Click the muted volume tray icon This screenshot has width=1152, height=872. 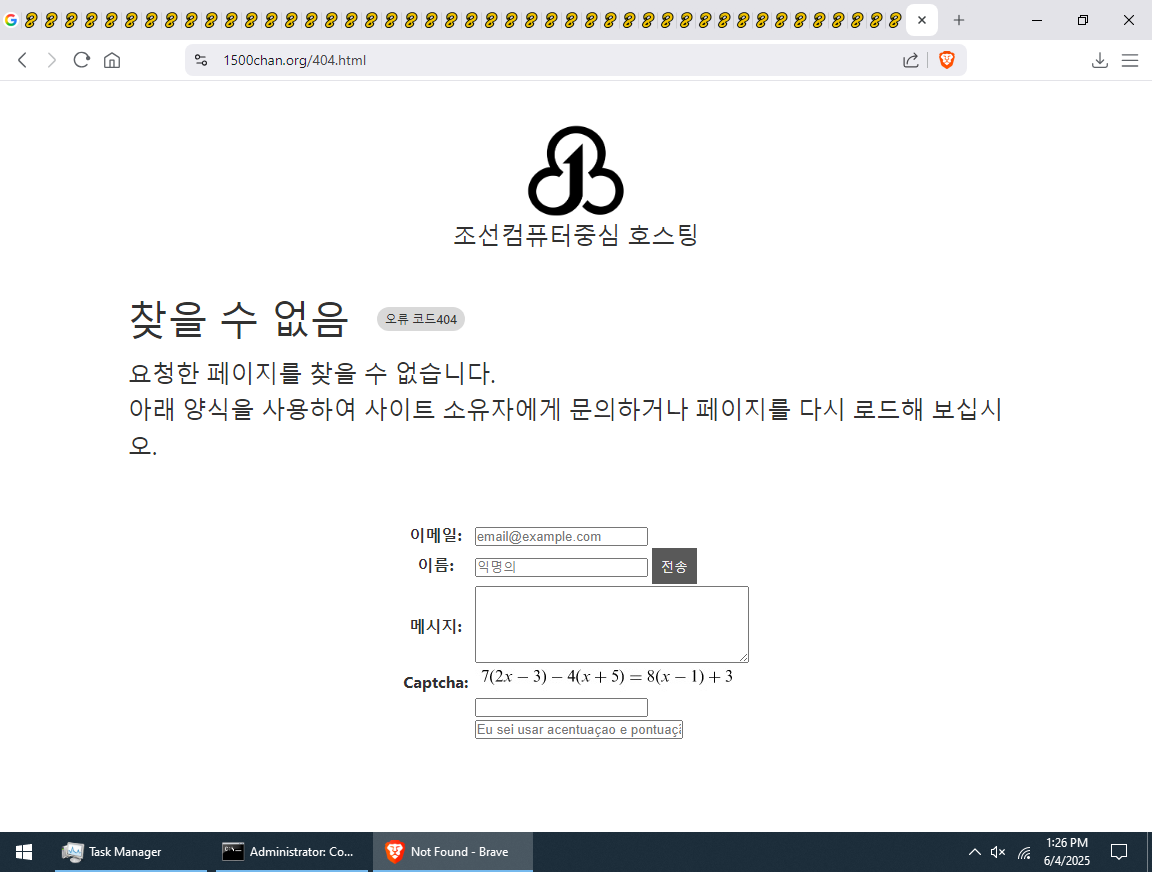click(998, 852)
